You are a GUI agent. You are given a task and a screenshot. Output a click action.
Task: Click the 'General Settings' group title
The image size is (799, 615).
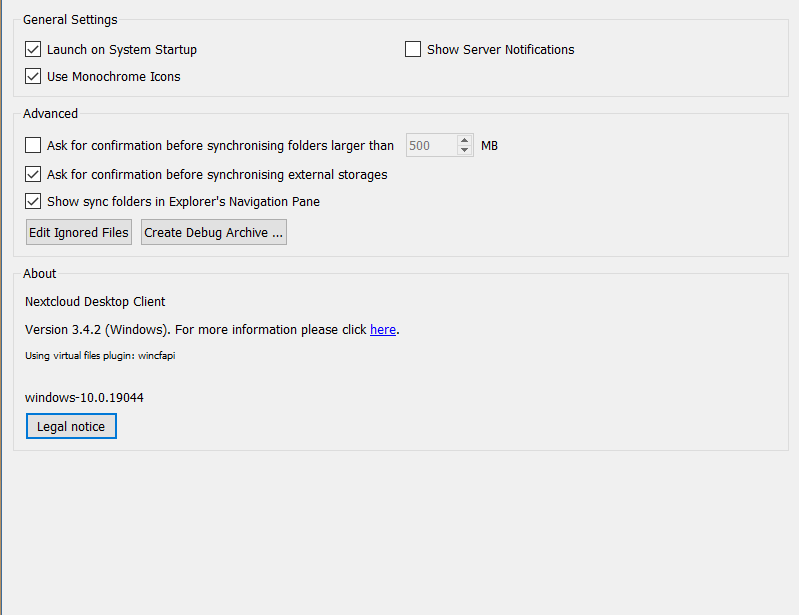pyautogui.click(x=70, y=19)
